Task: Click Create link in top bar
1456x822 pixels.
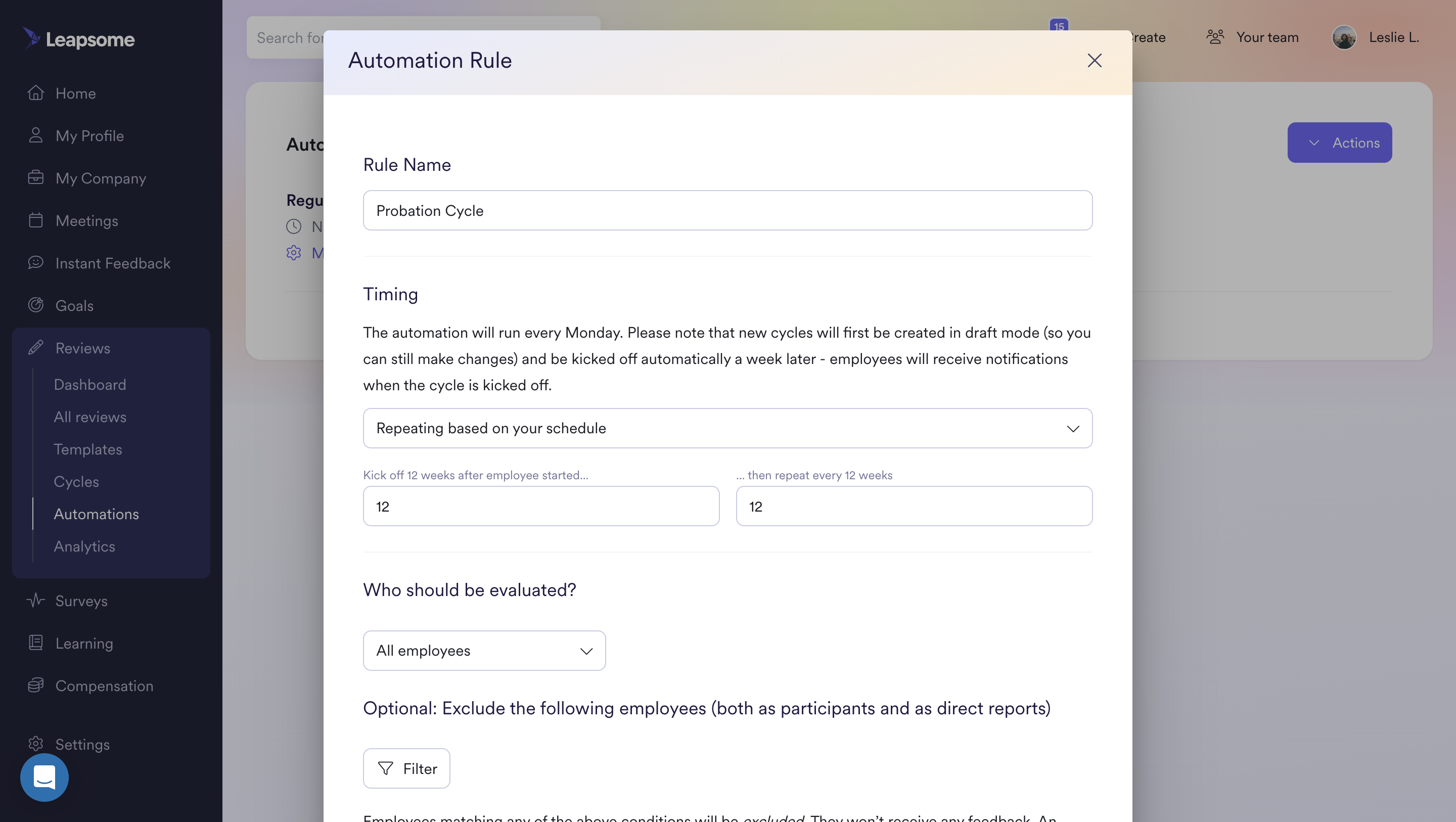Action: (x=1149, y=37)
